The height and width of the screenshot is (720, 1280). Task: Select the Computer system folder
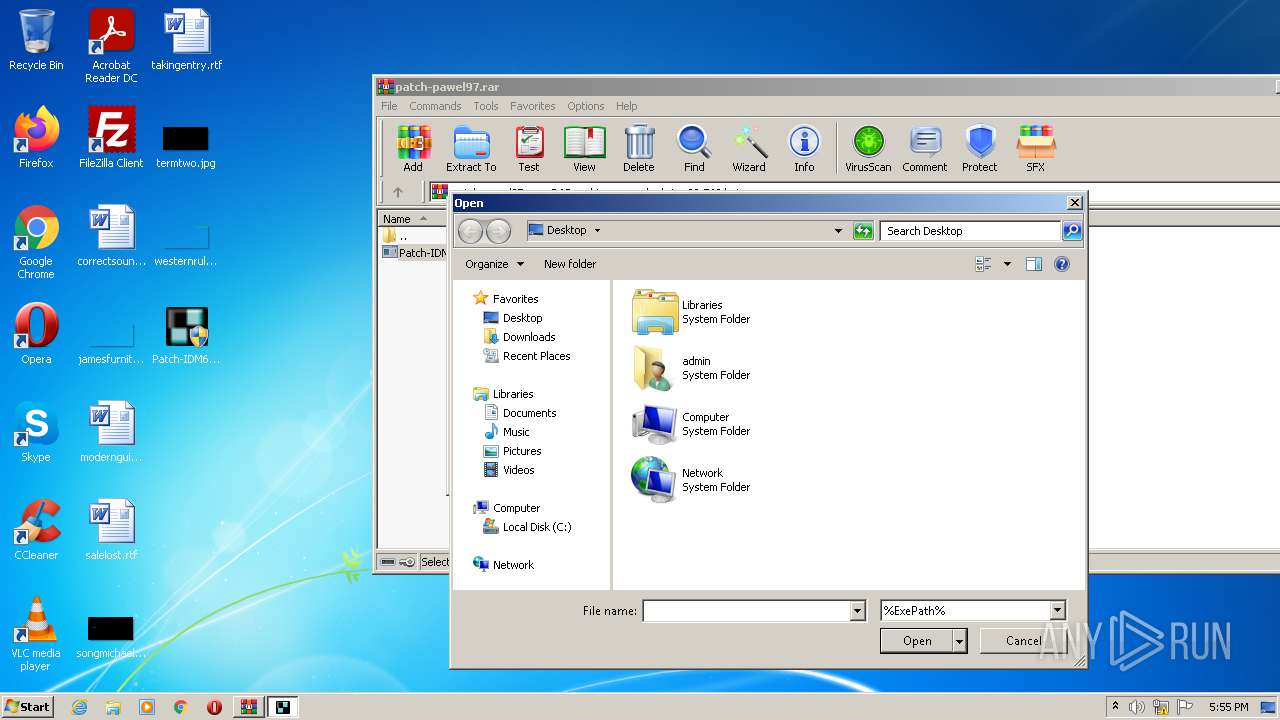(x=692, y=424)
